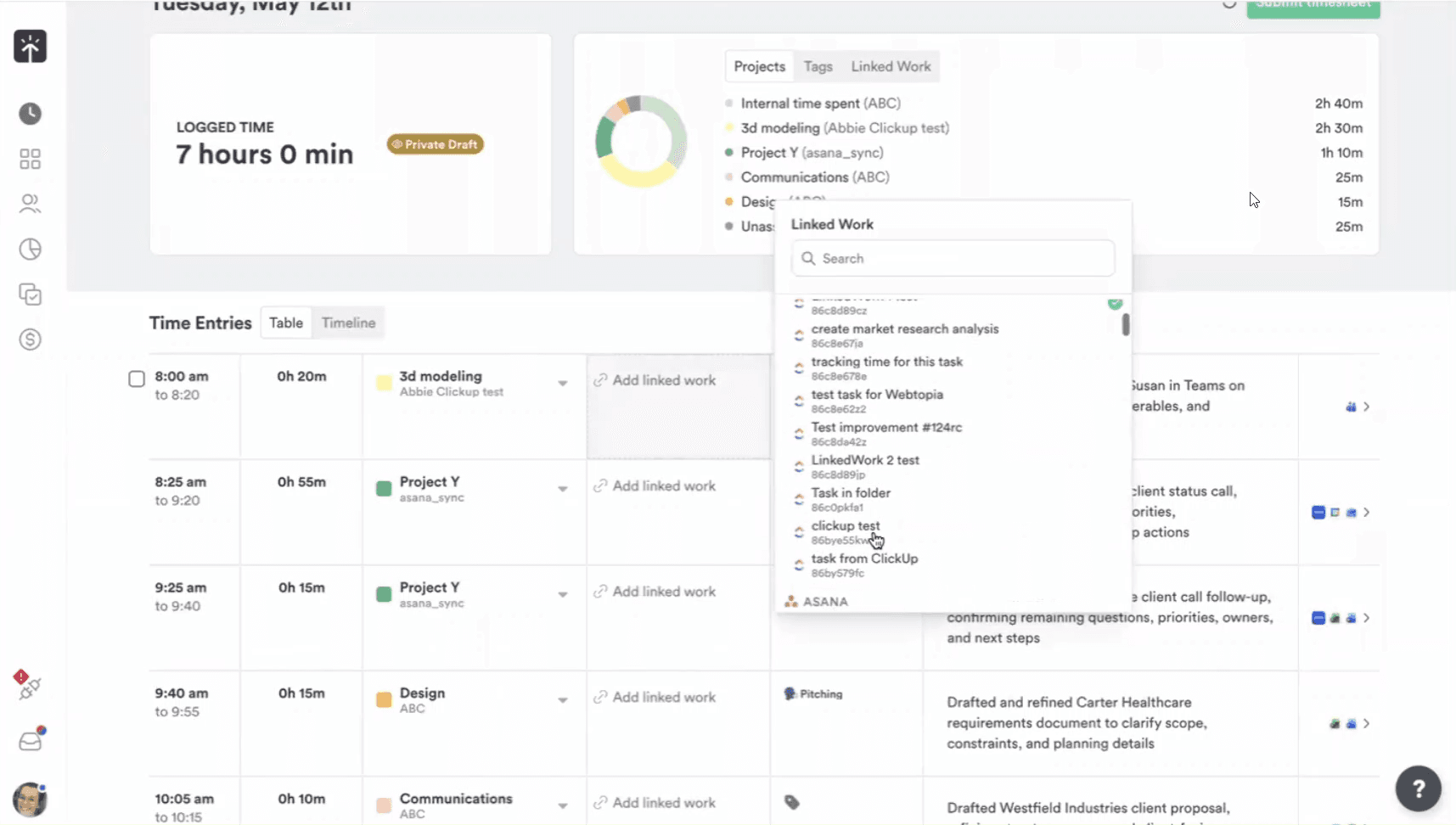Click the Design orange color swatch
1456x825 pixels.
point(384,700)
